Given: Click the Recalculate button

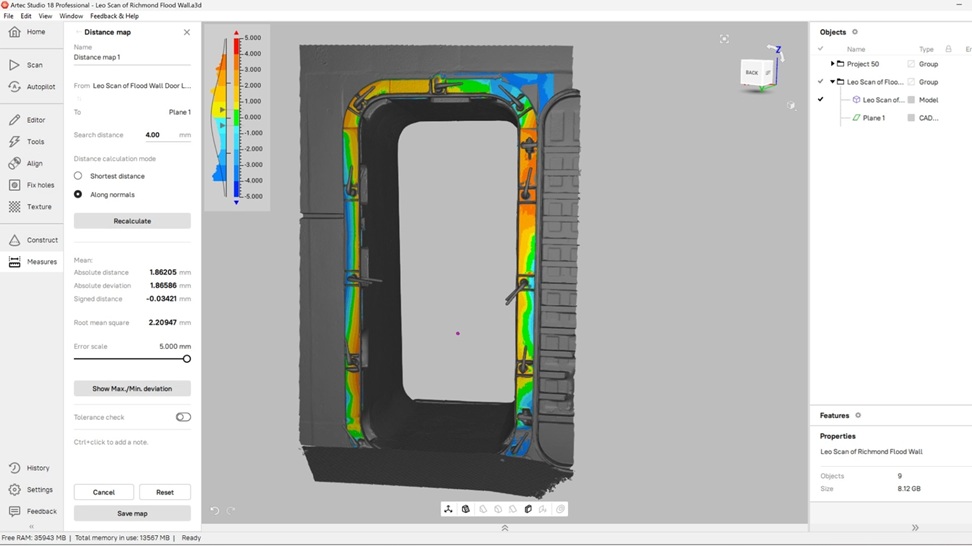Looking at the screenshot, I should (x=132, y=221).
